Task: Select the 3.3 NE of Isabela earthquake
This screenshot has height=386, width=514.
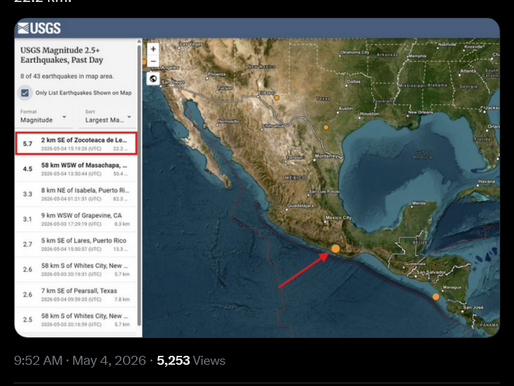Action: (x=76, y=194)
